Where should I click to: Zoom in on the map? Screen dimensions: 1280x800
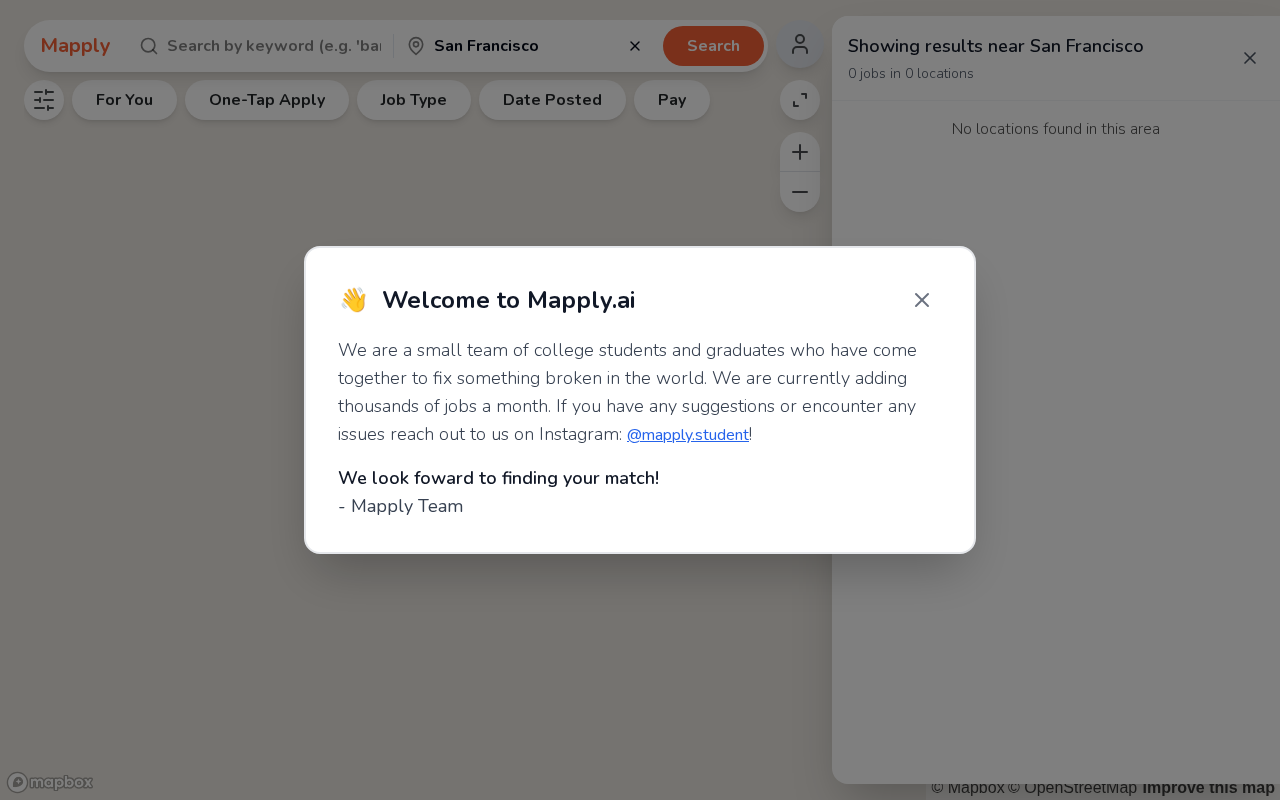pos(800,152)
